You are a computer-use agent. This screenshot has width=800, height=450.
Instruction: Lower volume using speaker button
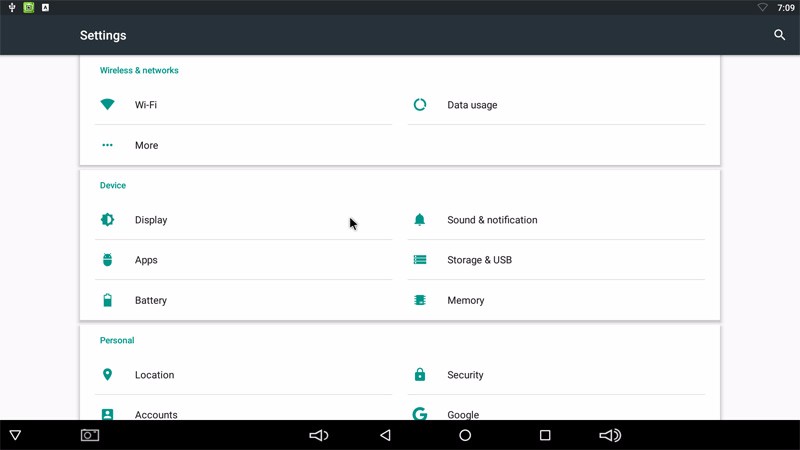319,435
